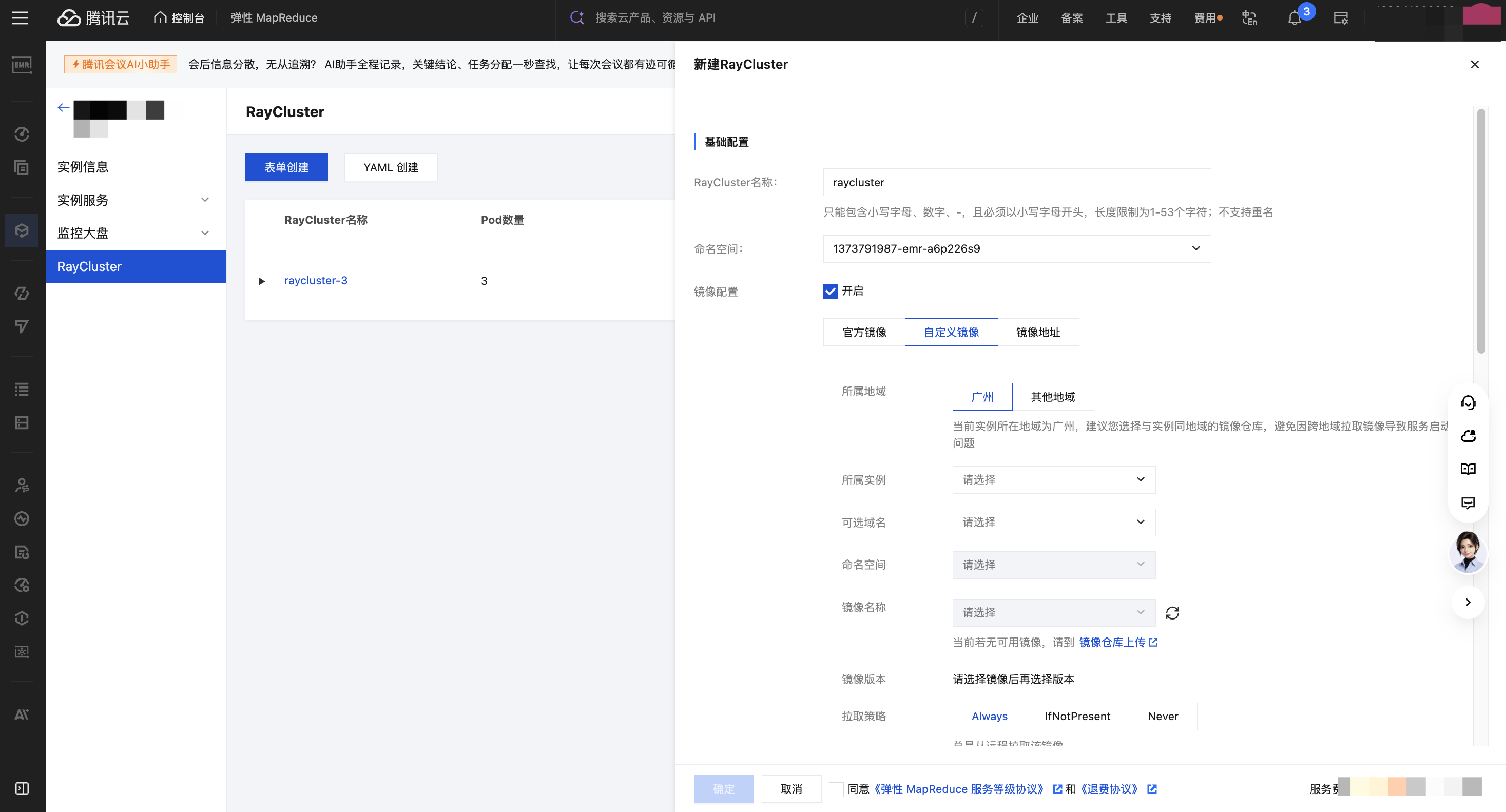The width and height of the screenshot is (1506, 812).
Task: Refresh the image name list
Action: click(1172, 613)
